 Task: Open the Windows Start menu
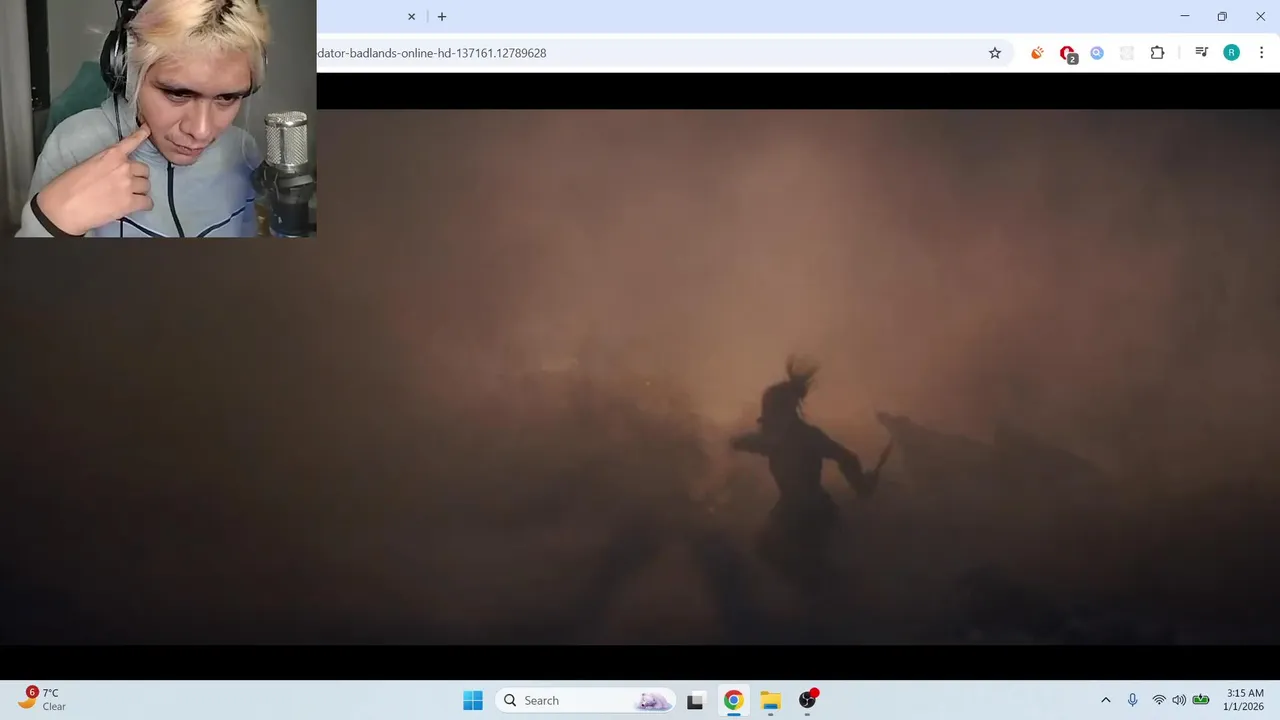coord(473,700)
